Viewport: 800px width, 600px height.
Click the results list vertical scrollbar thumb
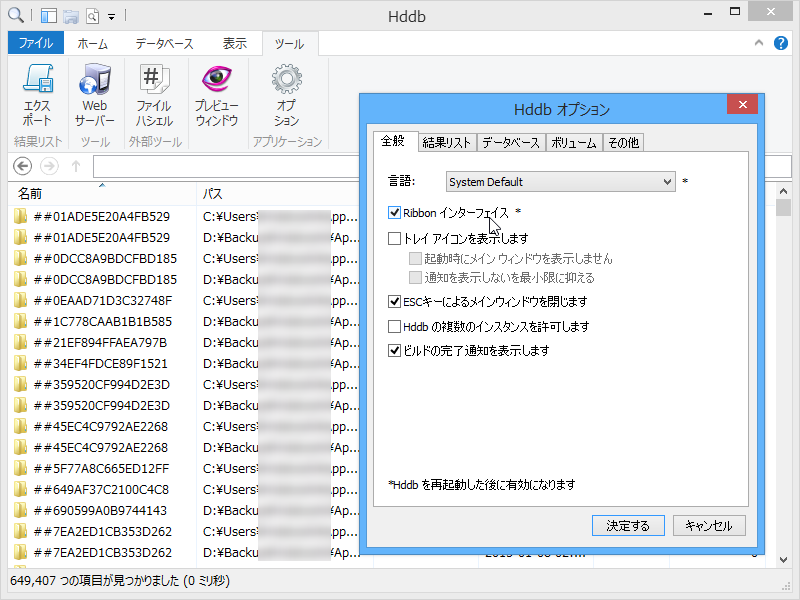click(783, 208)
